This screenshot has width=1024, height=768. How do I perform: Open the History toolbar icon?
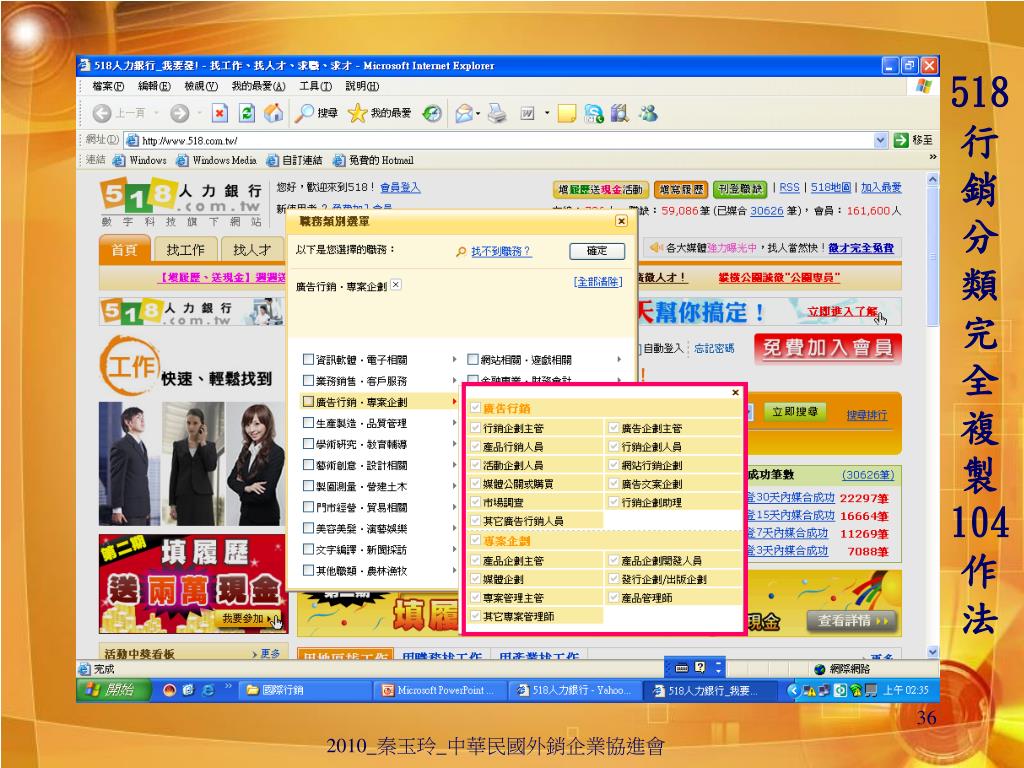[432, 114]
